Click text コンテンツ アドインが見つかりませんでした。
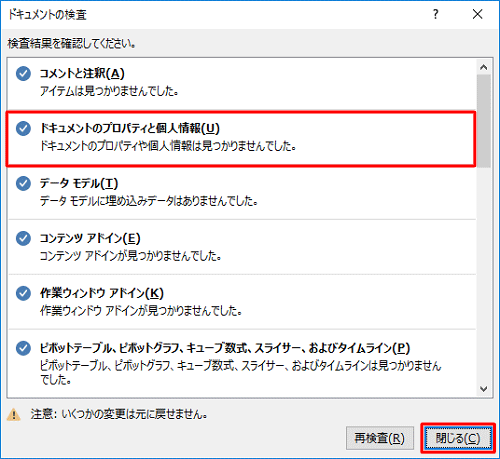Viewport: 500px width, 459px height. pos(130,256)
